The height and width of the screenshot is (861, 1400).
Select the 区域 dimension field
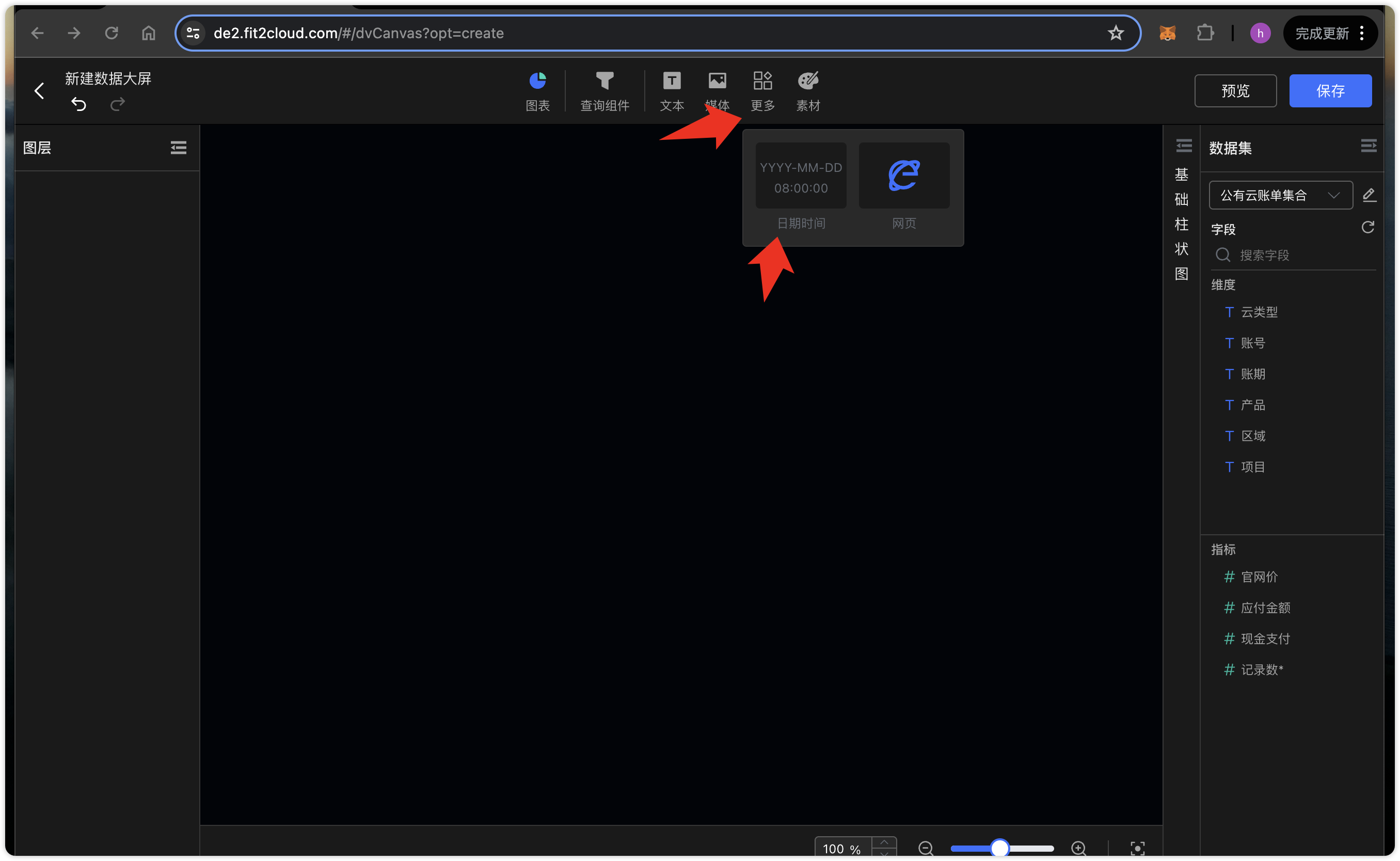pyautogui.click(x=1245, y=436)
